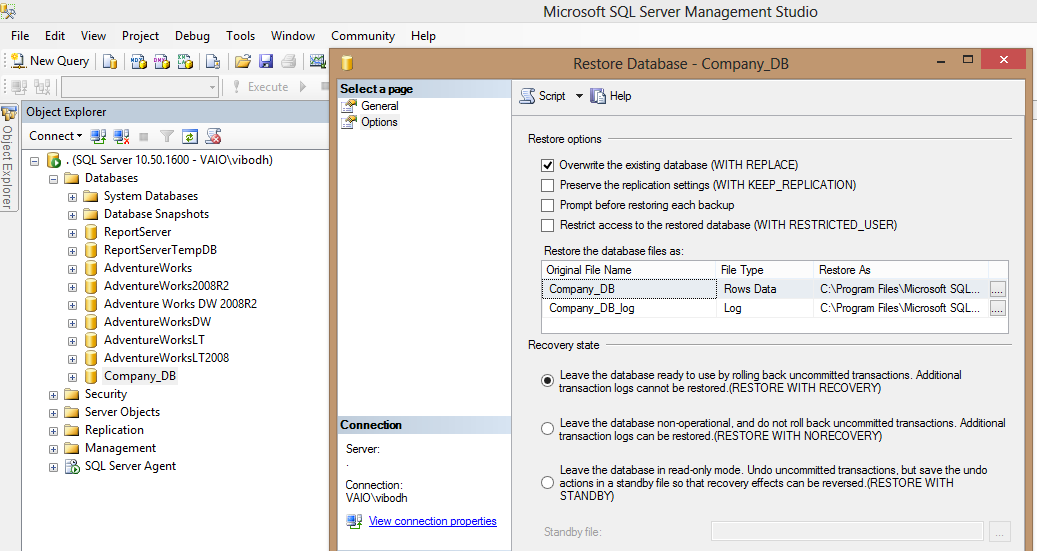This screenshot has height=551, width=1037.
Task: Uncheck Overwrite the existing database option
Action: [x=547, y=165]
